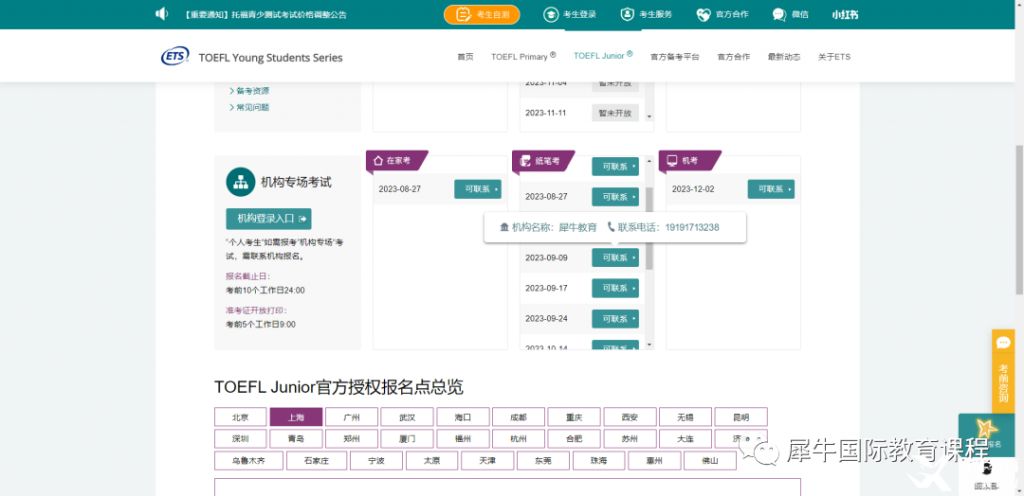Click 可联系 for 机考 2023-12-02
This screenshot has height=496, width=1024.
point(771,189)
